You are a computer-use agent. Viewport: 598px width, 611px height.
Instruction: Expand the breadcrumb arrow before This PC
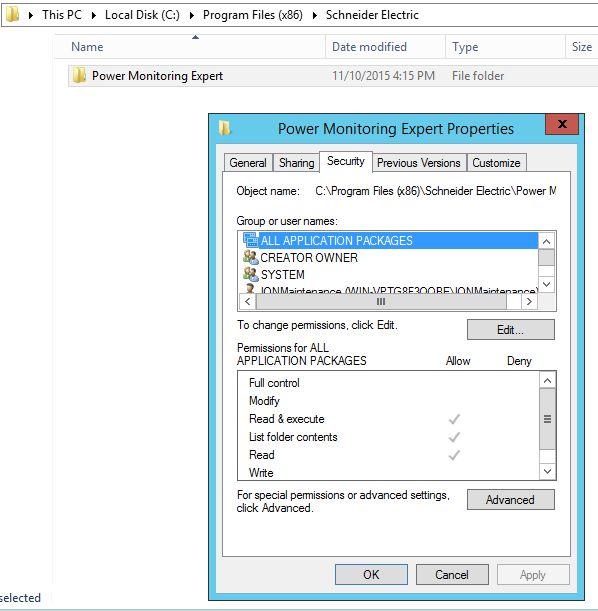pyautogui.click(x=31, y=15)
